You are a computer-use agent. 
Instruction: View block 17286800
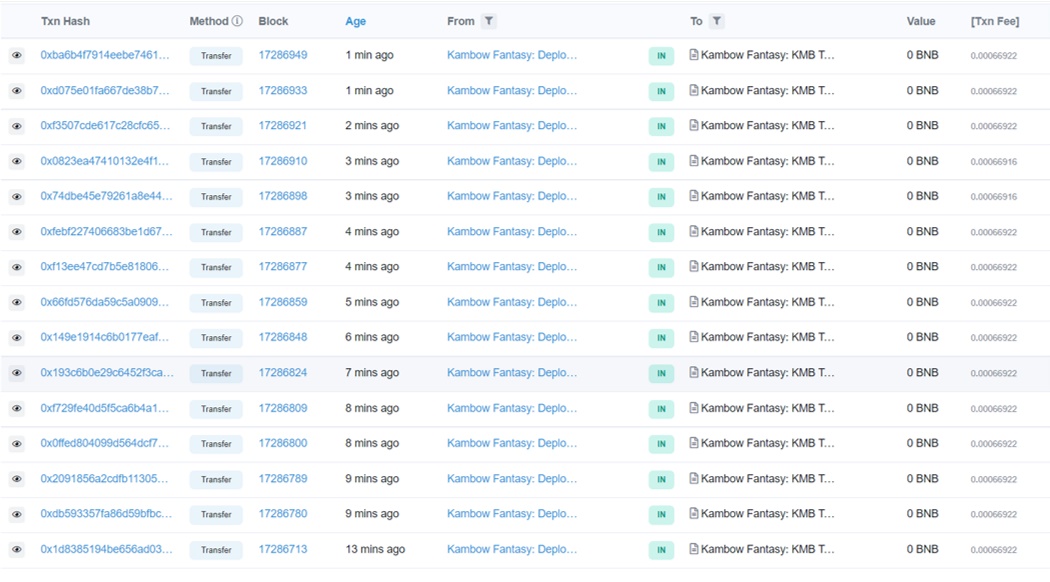(283, 443)
